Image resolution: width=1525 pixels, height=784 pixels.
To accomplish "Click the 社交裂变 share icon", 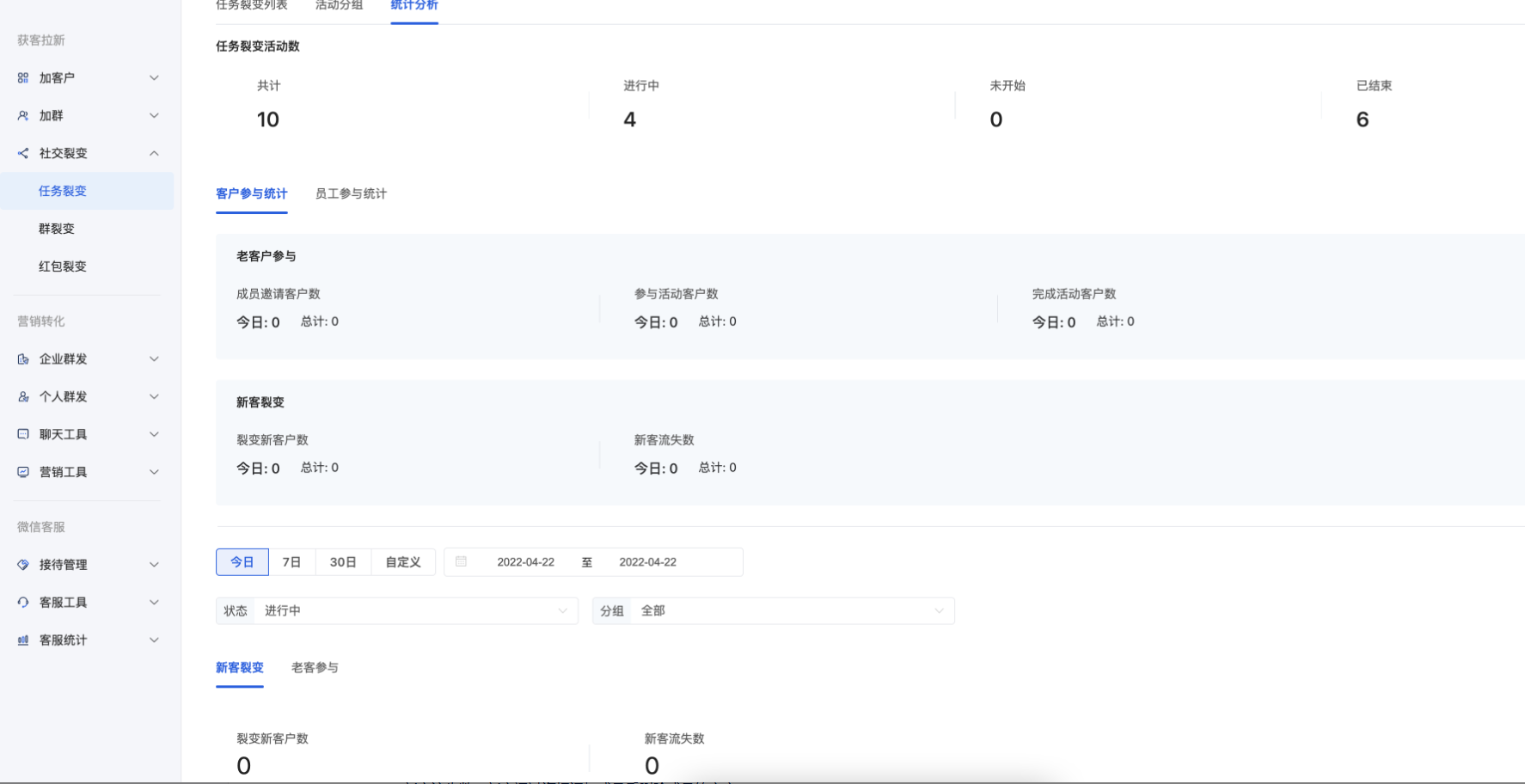I will [23, 154].
